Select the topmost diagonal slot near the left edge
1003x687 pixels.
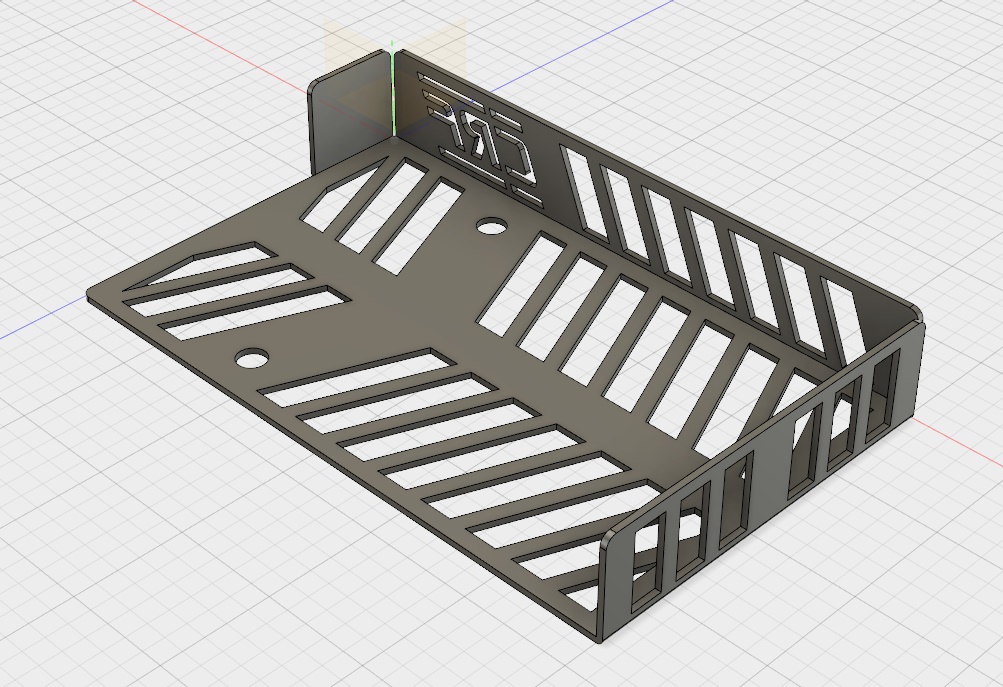tap(200, 265)
